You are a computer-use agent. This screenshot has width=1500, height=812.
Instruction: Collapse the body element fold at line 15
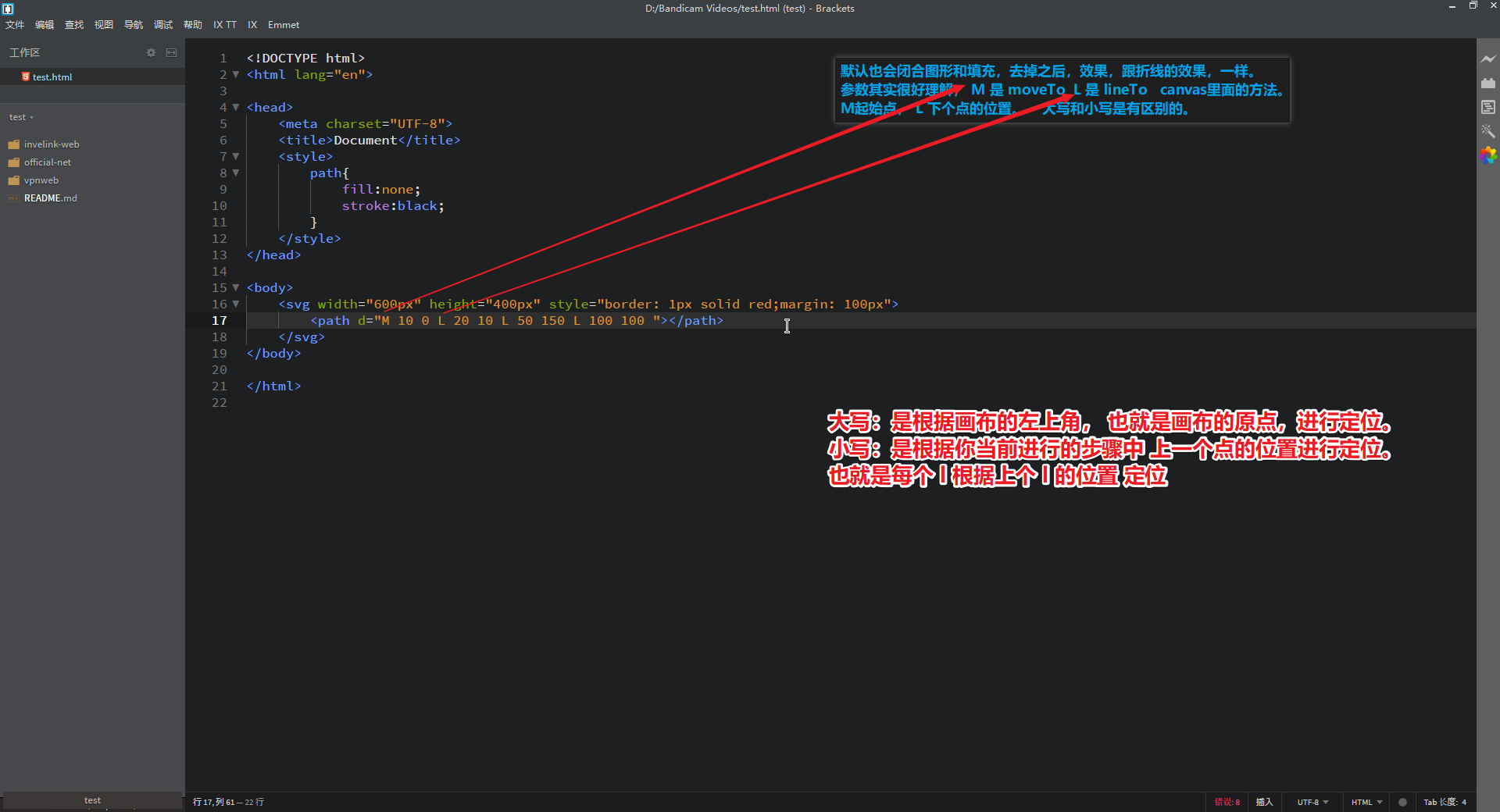236,288
